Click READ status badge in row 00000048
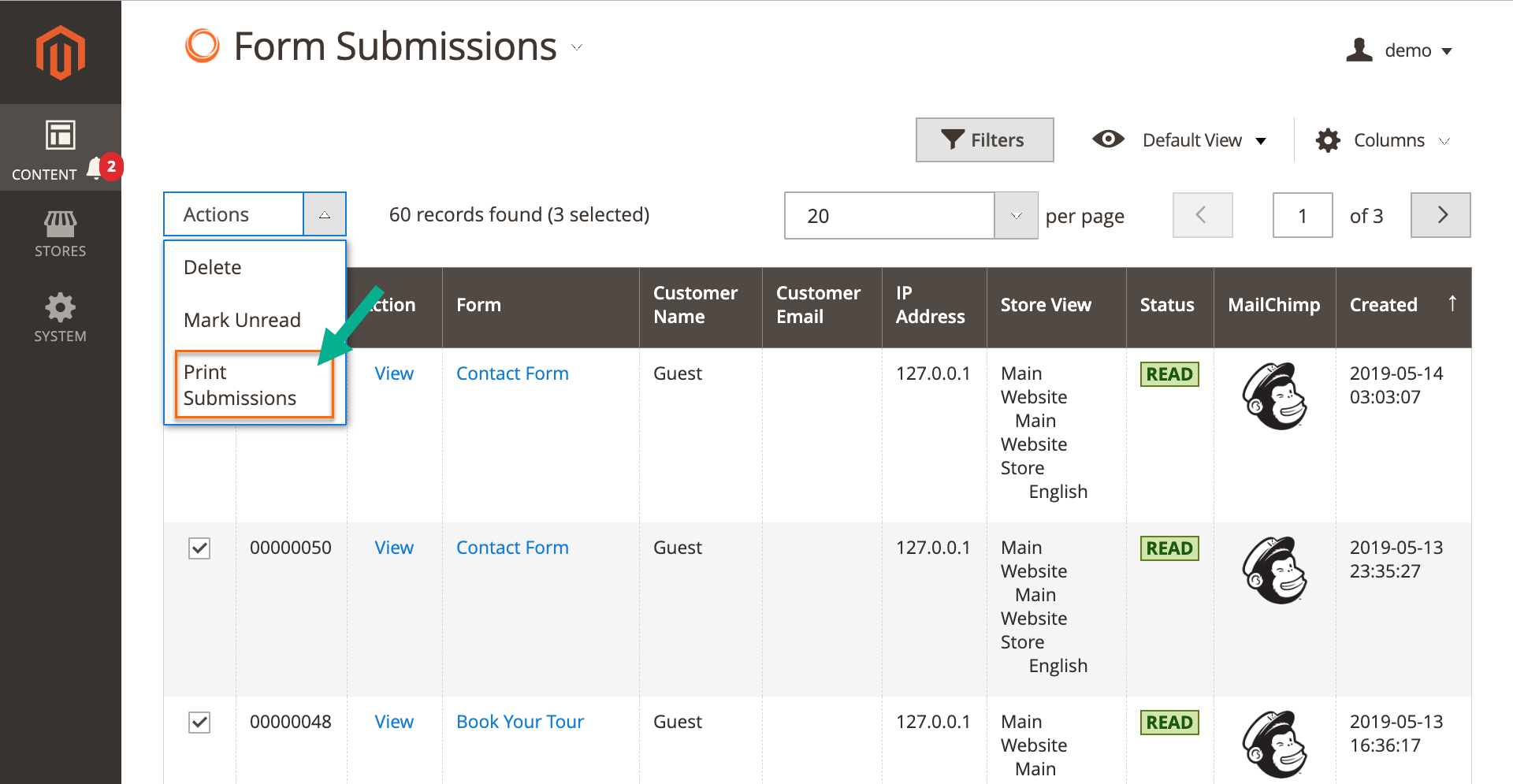The height and width of the screenshot is (784, 1513). pos(1169,723)
